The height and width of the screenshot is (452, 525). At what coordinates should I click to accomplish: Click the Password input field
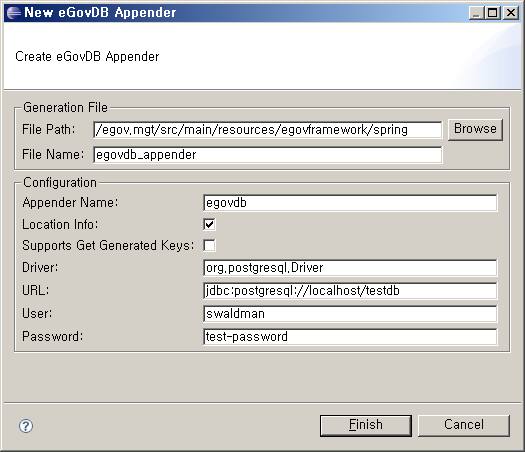[350, 336]
